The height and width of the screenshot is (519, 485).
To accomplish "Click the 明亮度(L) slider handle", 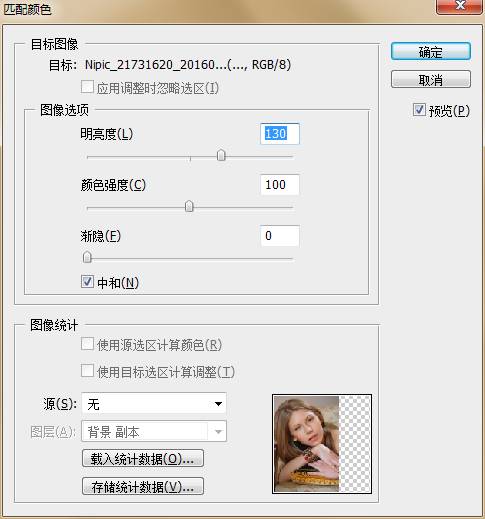I will [x=221, y=155].
